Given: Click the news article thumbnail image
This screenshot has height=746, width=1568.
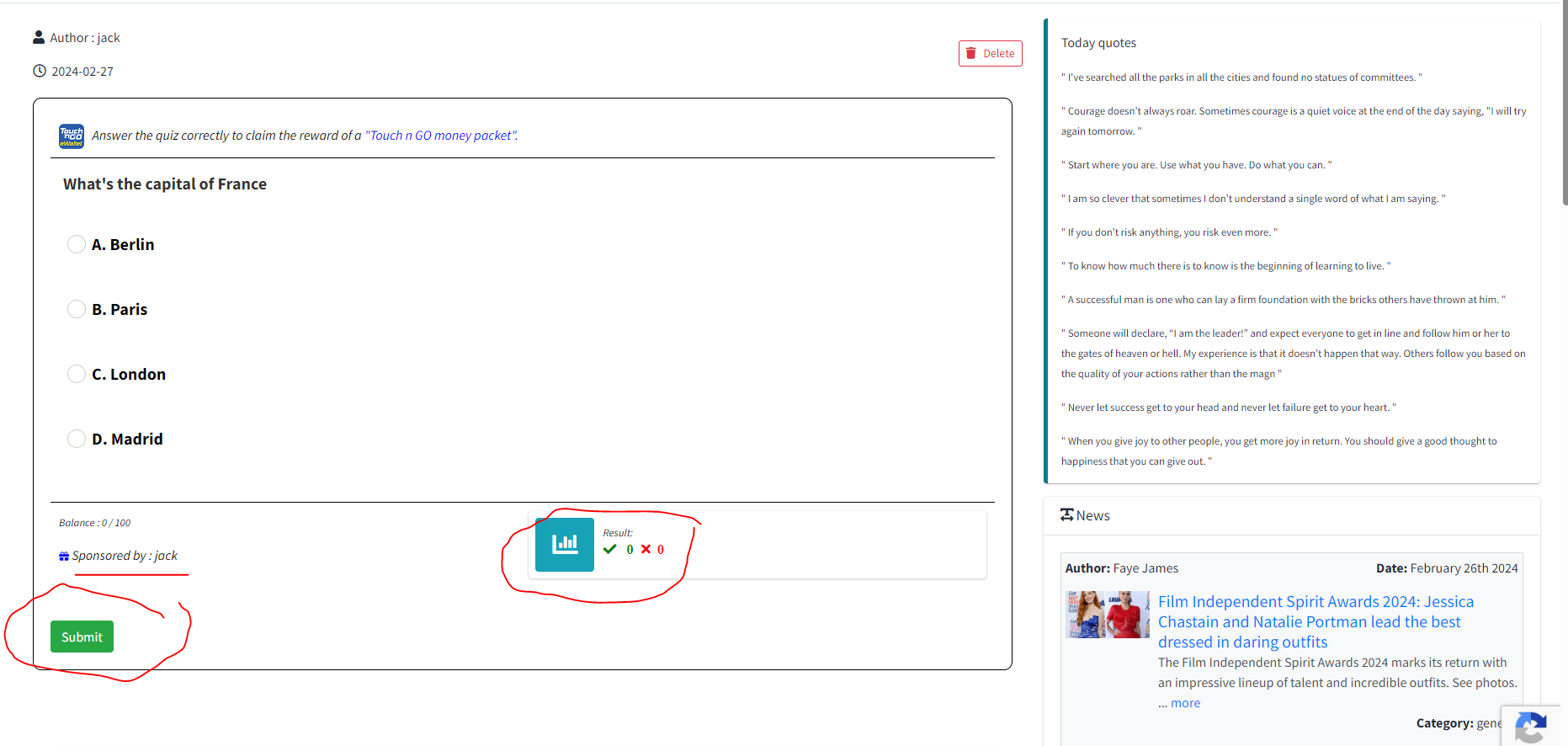Looking at the screenshot, I should tap(1107, 614).
